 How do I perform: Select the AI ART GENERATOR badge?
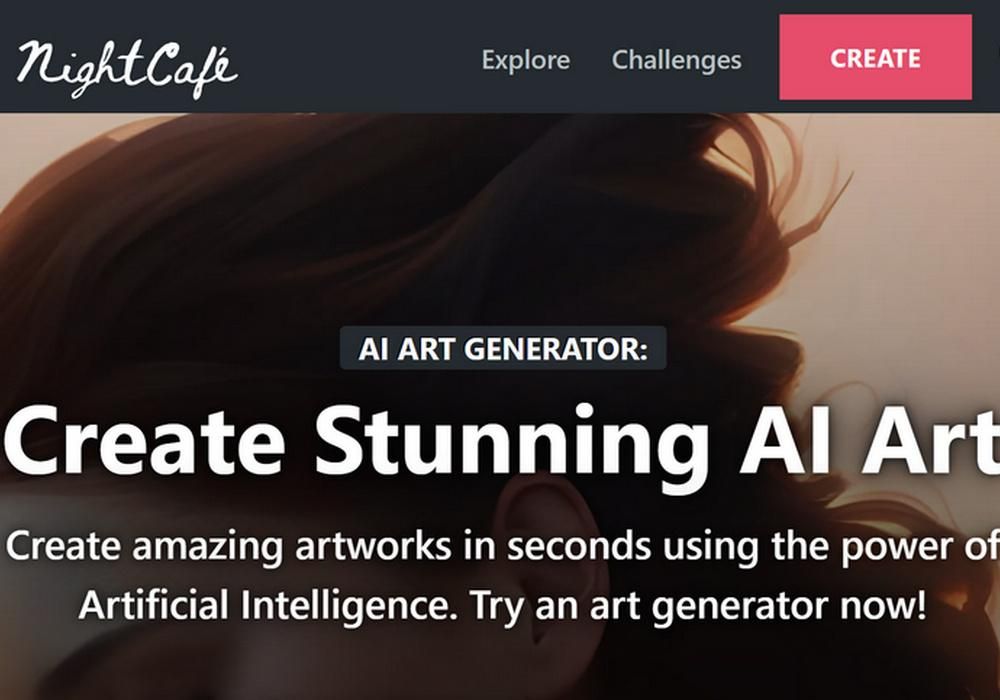(x=503, y=348)
